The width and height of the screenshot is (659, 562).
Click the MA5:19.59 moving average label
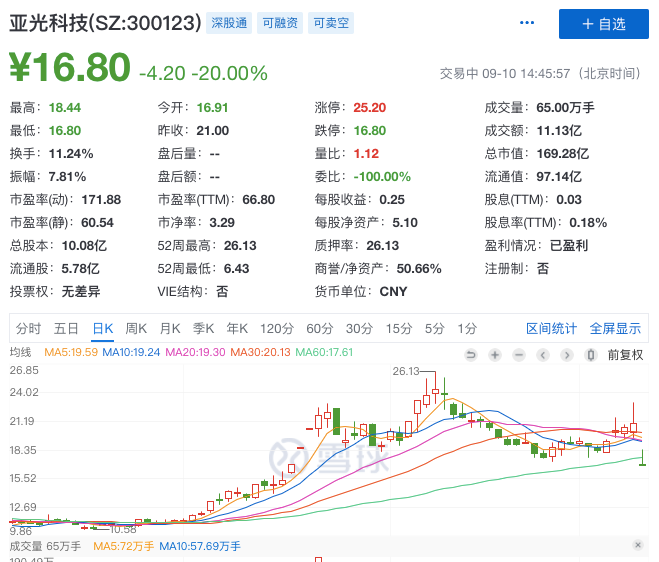(71, 352)
